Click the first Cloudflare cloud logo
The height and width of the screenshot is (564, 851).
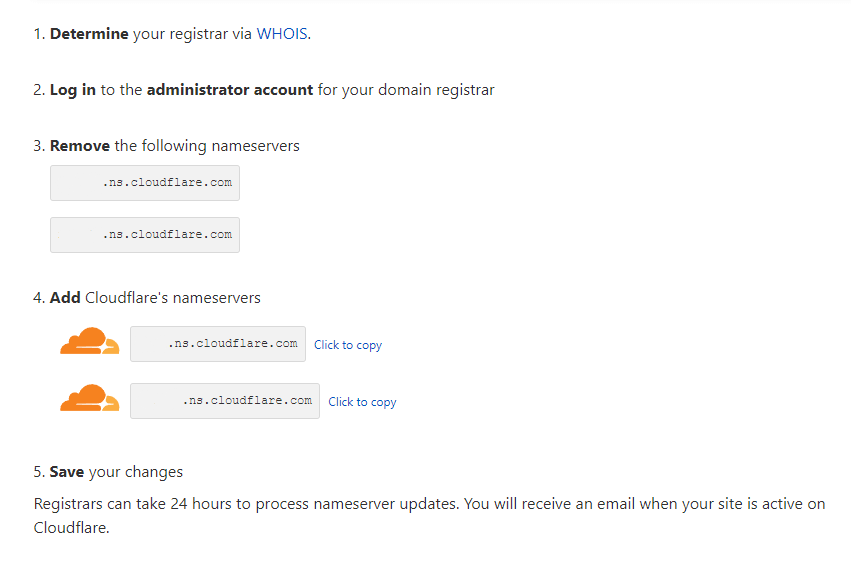tap(90, 341)
